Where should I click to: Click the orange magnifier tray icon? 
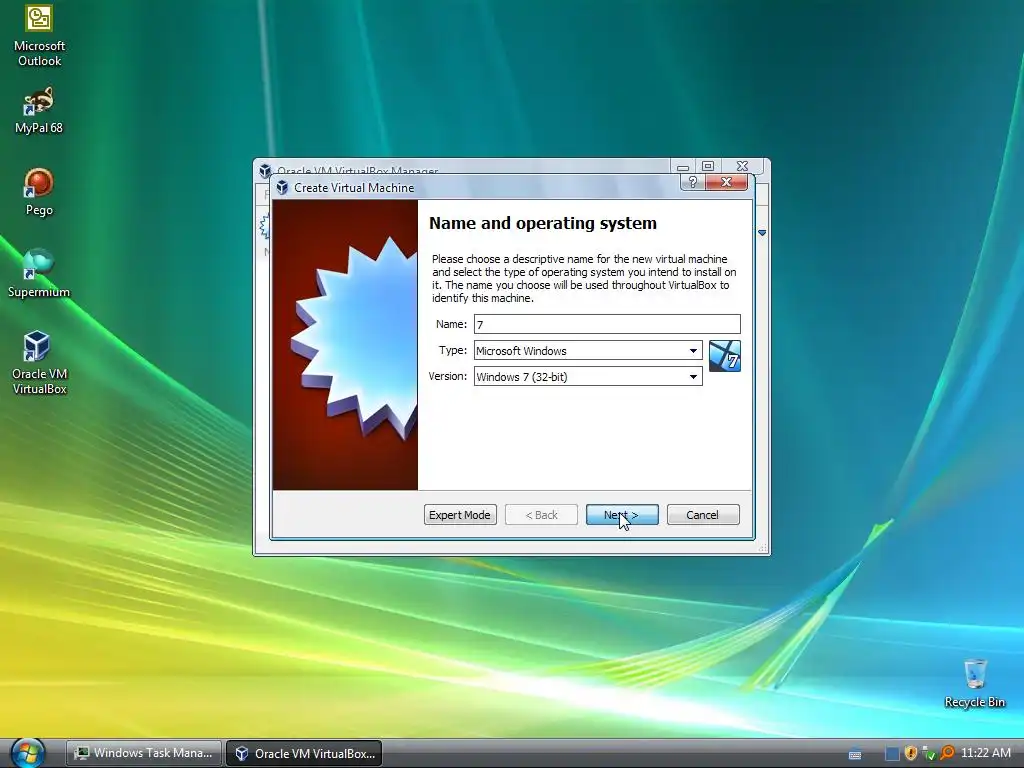[x=947, y=753]
